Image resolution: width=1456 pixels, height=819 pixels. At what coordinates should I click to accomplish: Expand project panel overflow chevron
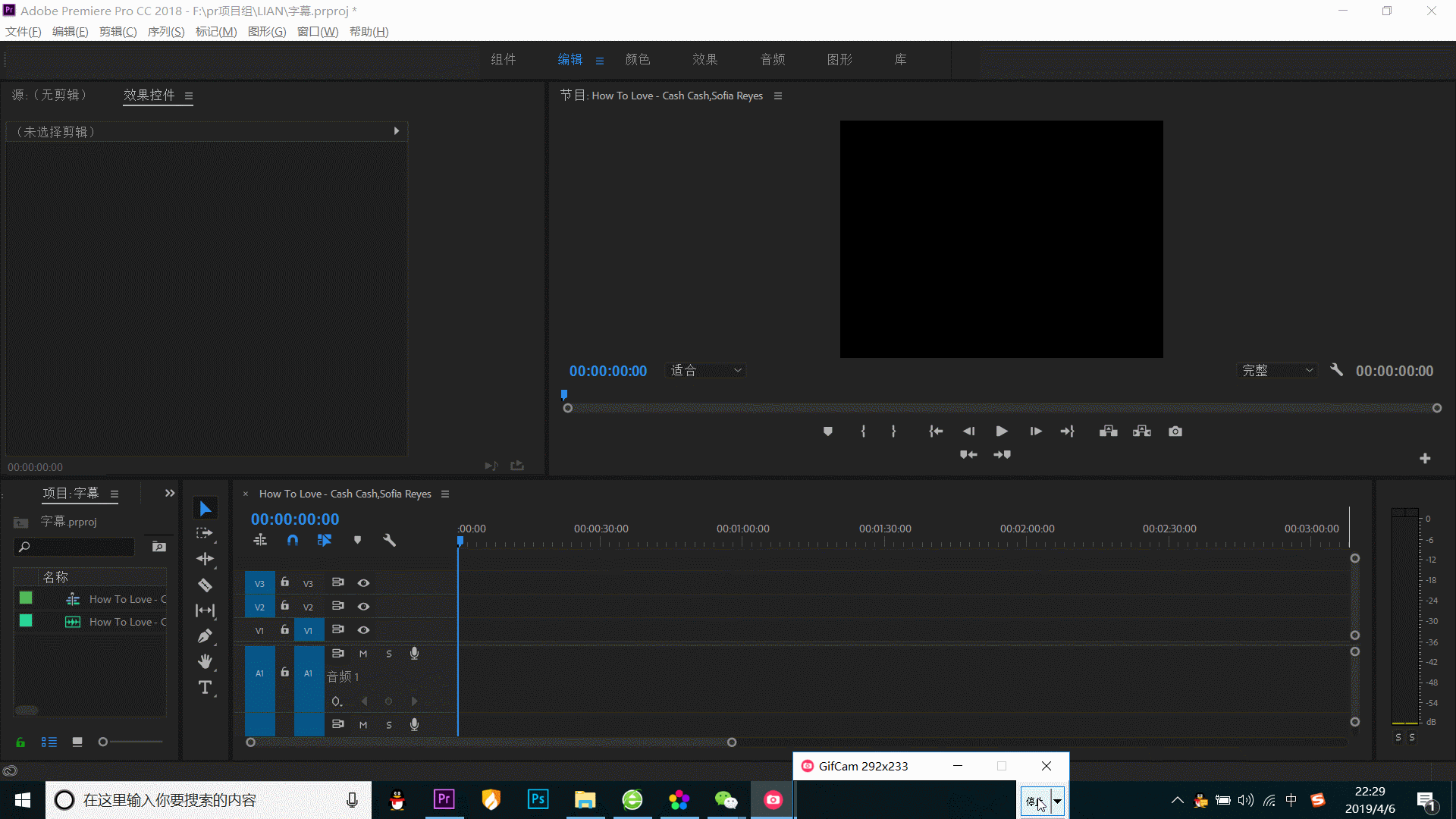coord(170,494)
